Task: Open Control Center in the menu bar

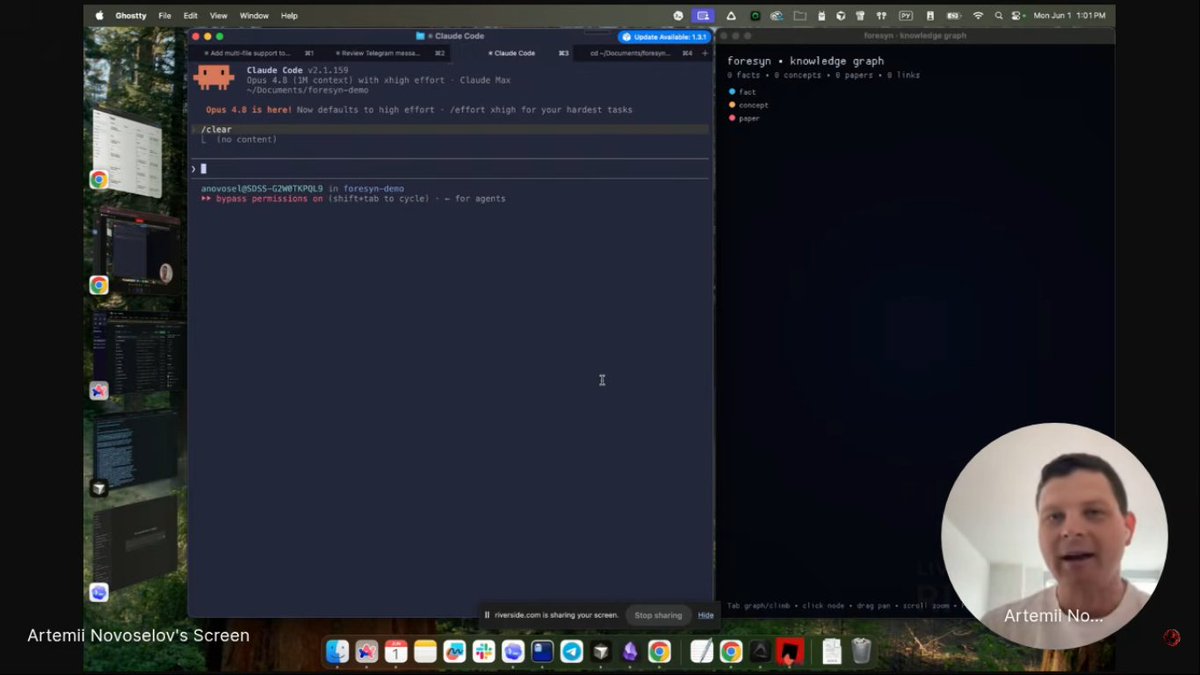Action: [1016, 16]
